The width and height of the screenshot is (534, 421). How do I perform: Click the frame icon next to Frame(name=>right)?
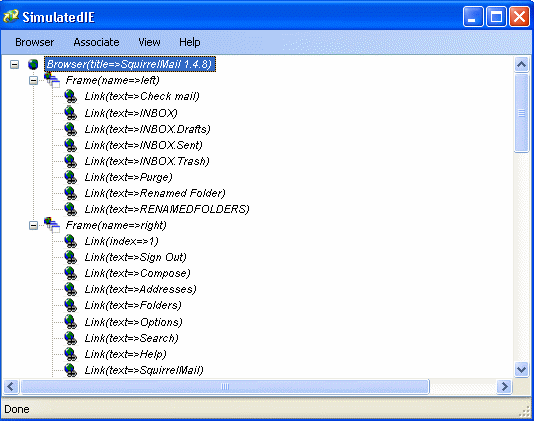pos(52,225)
